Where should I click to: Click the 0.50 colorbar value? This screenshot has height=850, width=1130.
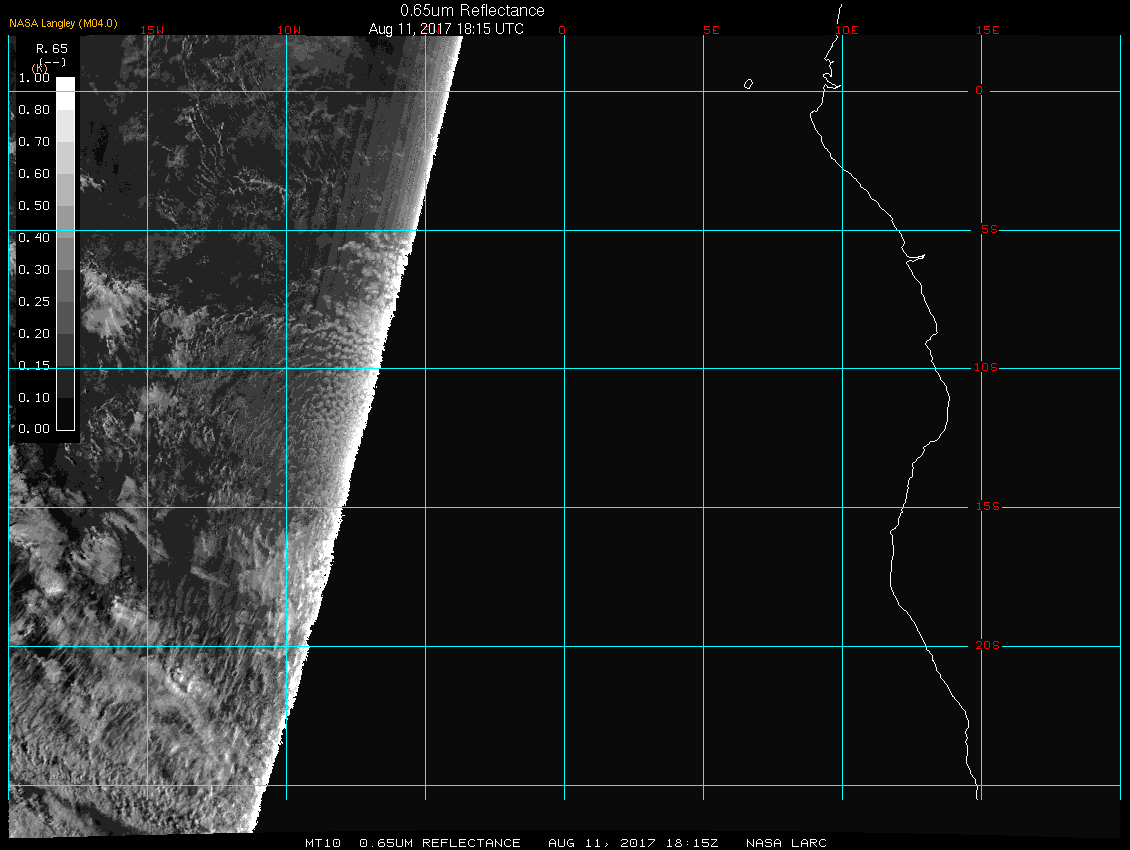click(x=34, y=205)
